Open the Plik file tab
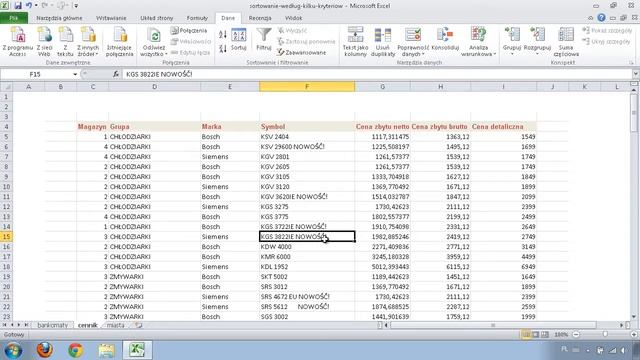Image resolution: width=640 pixels, height=360 pixels. point(14,18)
